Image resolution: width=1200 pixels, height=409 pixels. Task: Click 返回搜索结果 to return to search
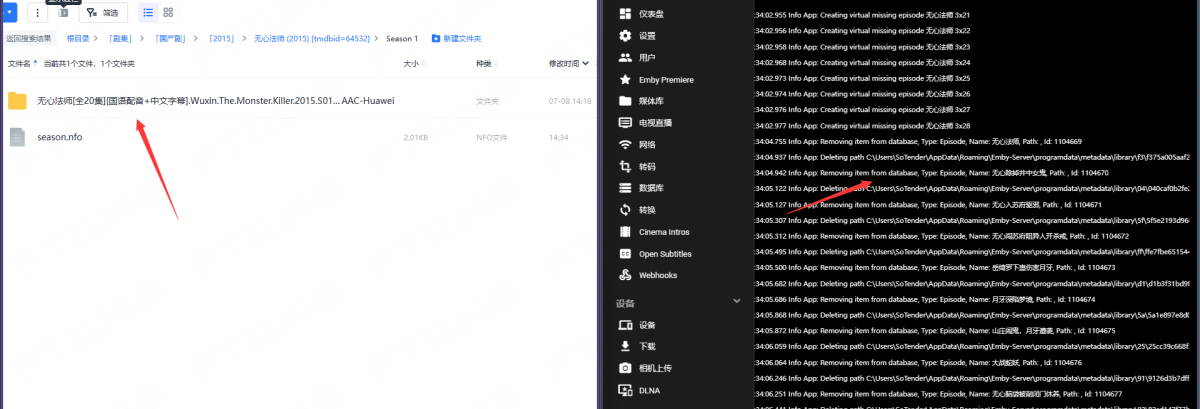[x=29, y=38]
